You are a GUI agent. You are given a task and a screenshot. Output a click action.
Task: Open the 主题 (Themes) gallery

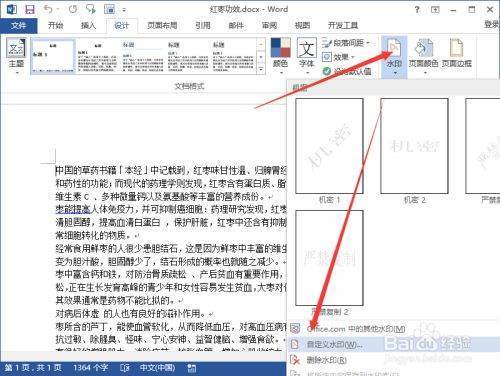coord(16,56)
